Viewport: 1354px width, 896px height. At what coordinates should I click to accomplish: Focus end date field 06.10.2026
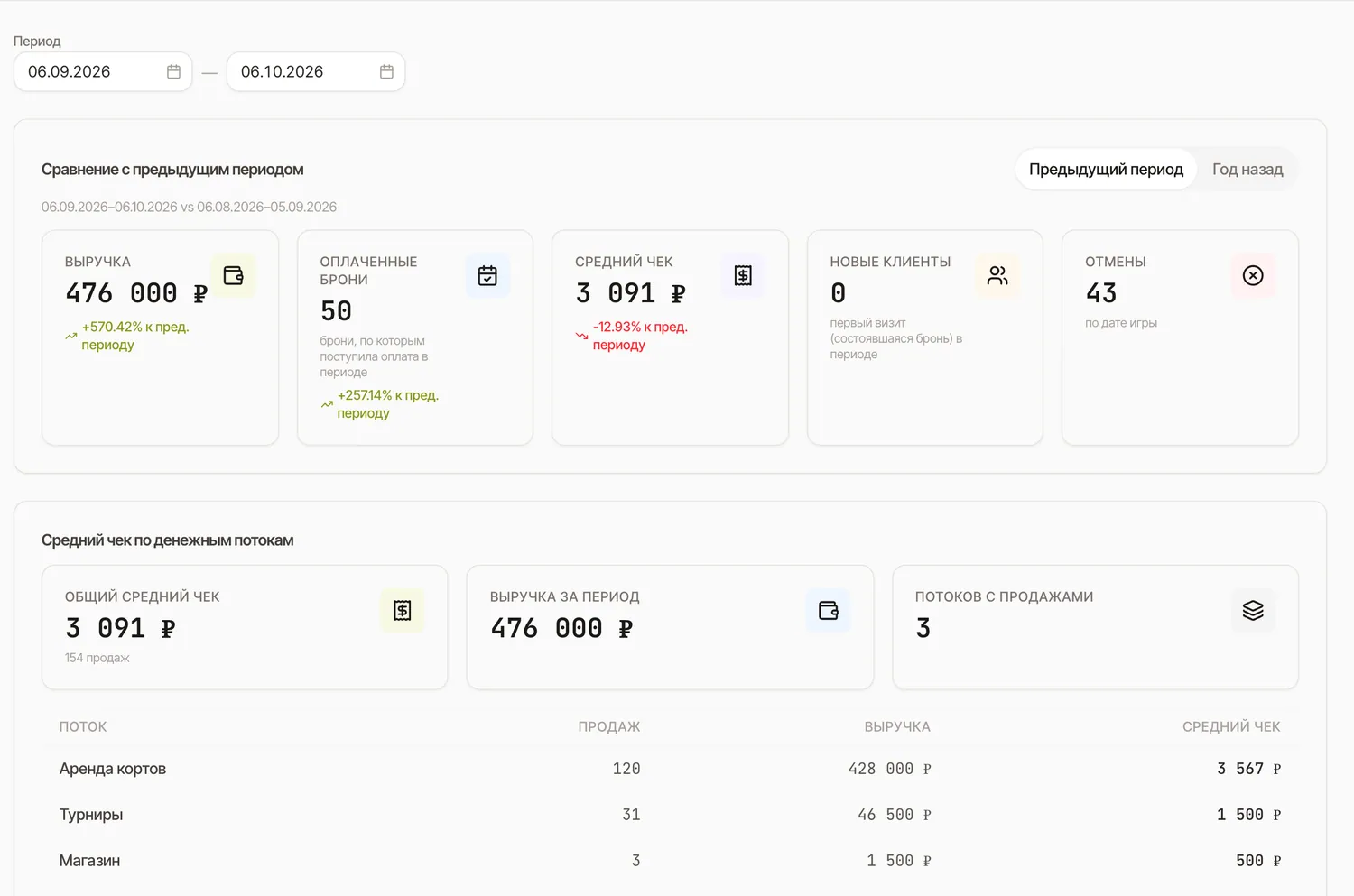point(316,72)
